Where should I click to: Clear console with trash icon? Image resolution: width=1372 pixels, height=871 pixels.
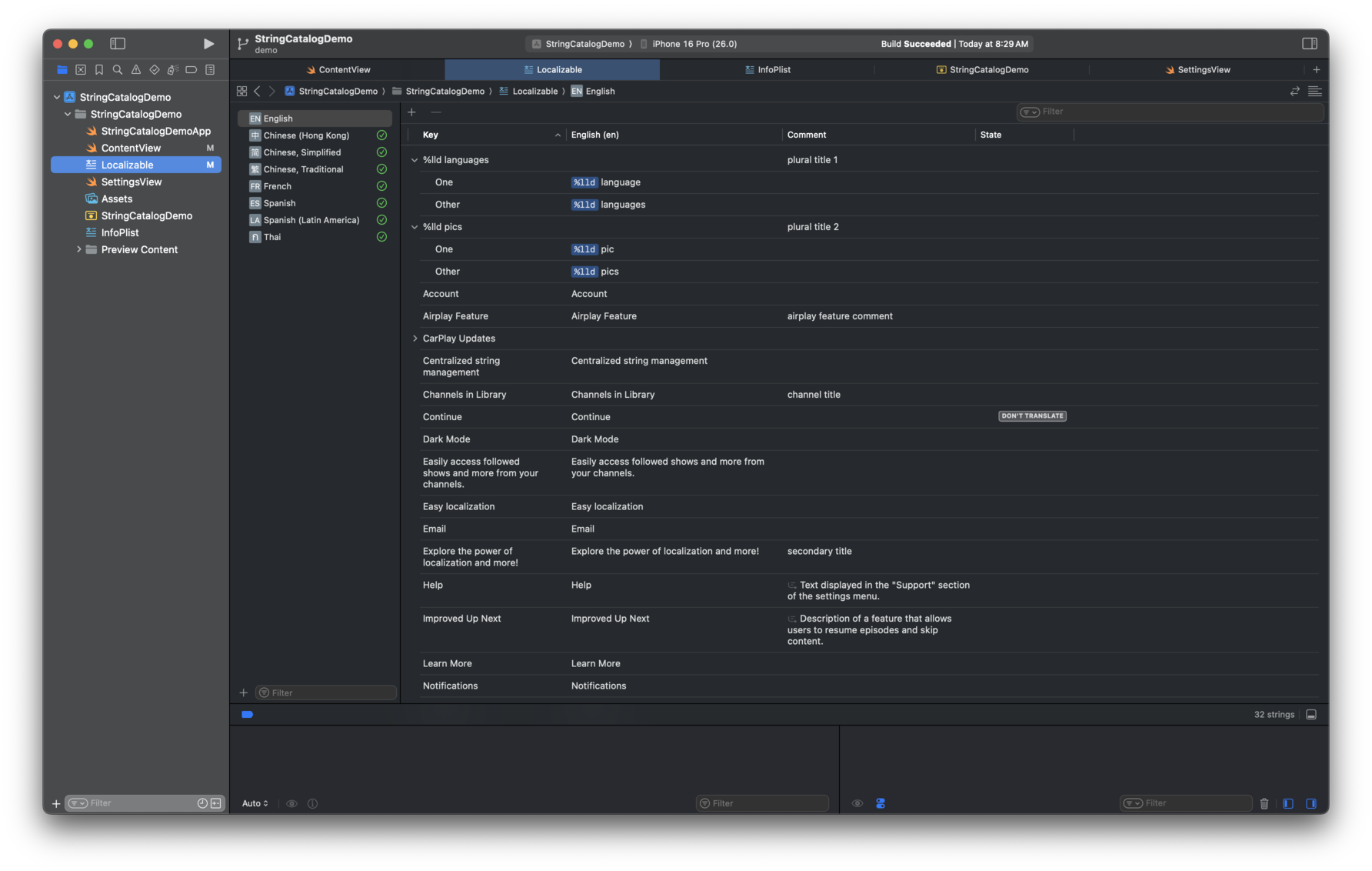pyautogui.click(x=1264, y=804)
